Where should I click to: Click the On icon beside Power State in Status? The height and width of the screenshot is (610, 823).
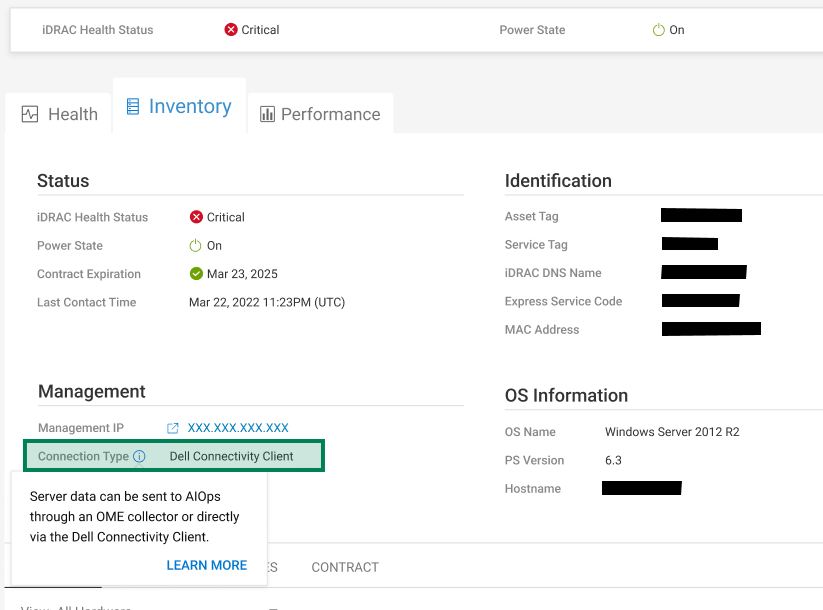click(197, 245)
